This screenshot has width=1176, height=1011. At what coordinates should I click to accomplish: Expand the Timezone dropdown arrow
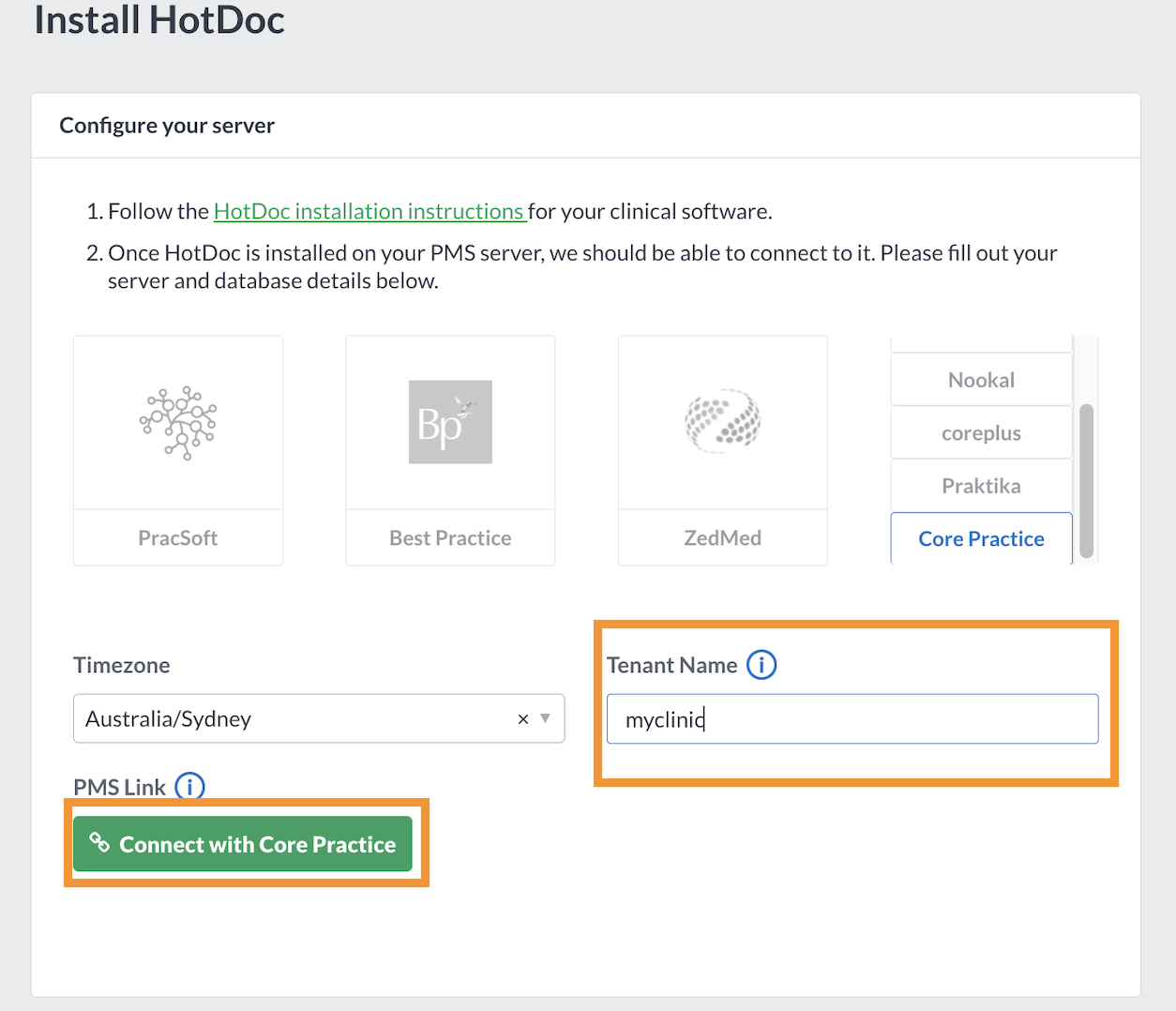click(x=546, y=718)
